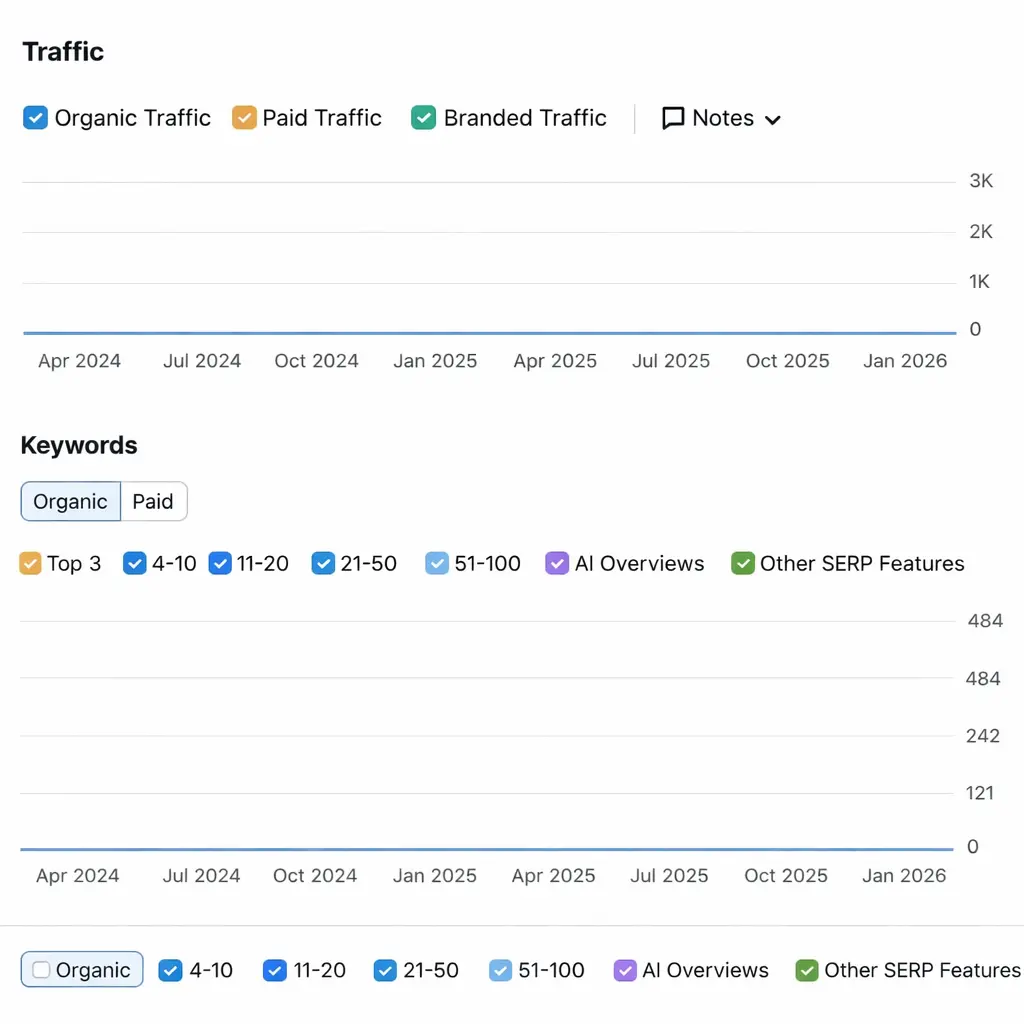1024x1024 pixels.
Task: Toggle 51-100 positions in upper legend
Action: tap(436, 564)
